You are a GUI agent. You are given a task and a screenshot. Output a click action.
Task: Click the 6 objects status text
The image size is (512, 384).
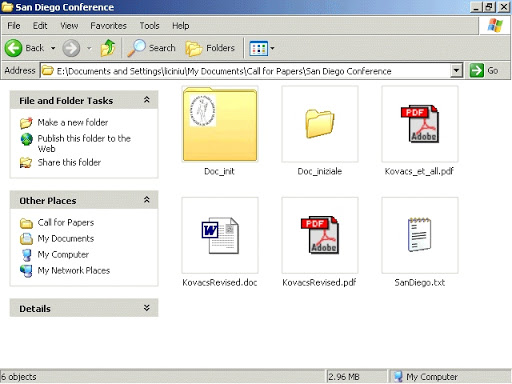tap(19, 377)
